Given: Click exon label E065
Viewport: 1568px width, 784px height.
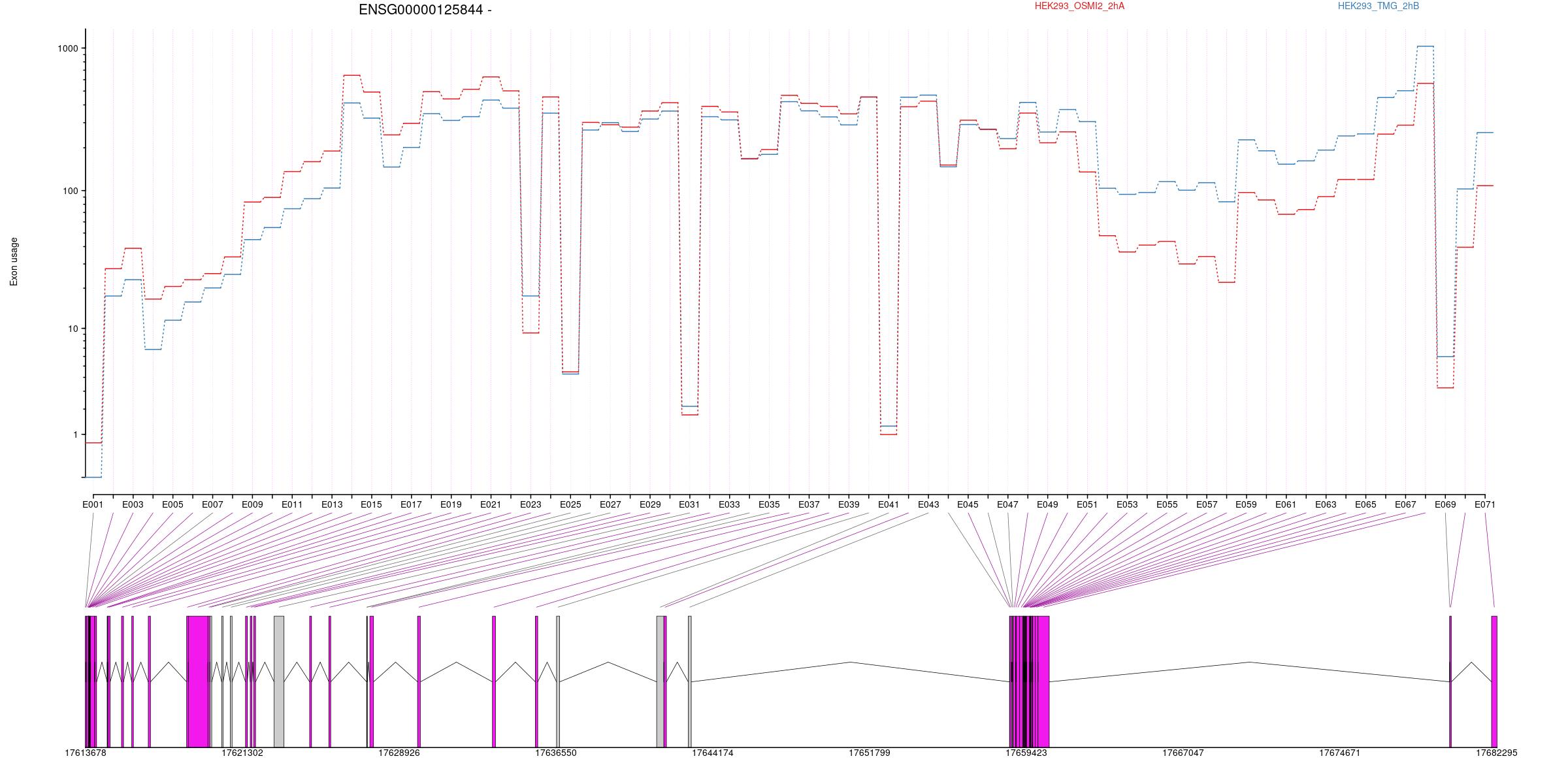Looking at the screenshot, I should (1365, 504).
